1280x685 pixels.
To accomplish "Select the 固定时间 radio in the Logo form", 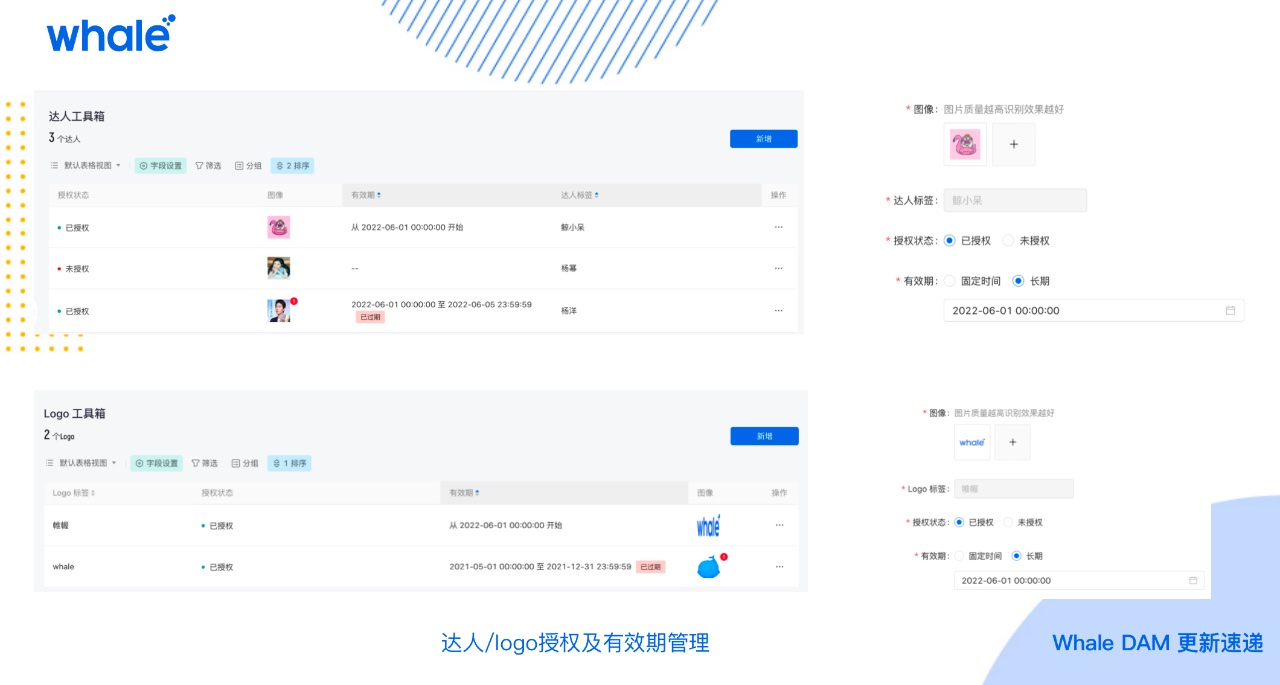I will pos(960,556).
